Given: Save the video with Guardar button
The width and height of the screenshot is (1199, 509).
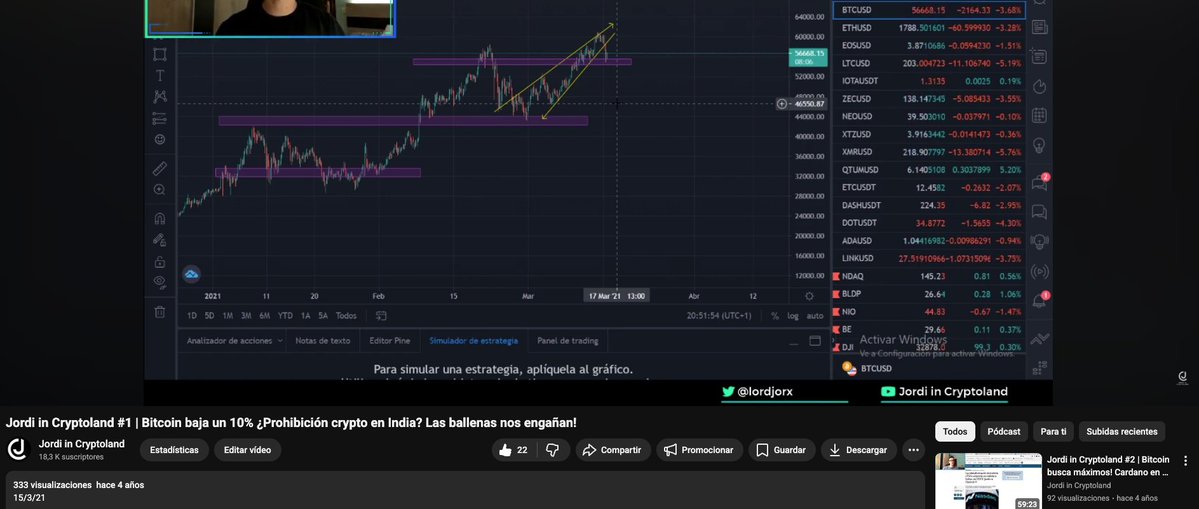Looking at the screenshot, I should click(781, 450).
